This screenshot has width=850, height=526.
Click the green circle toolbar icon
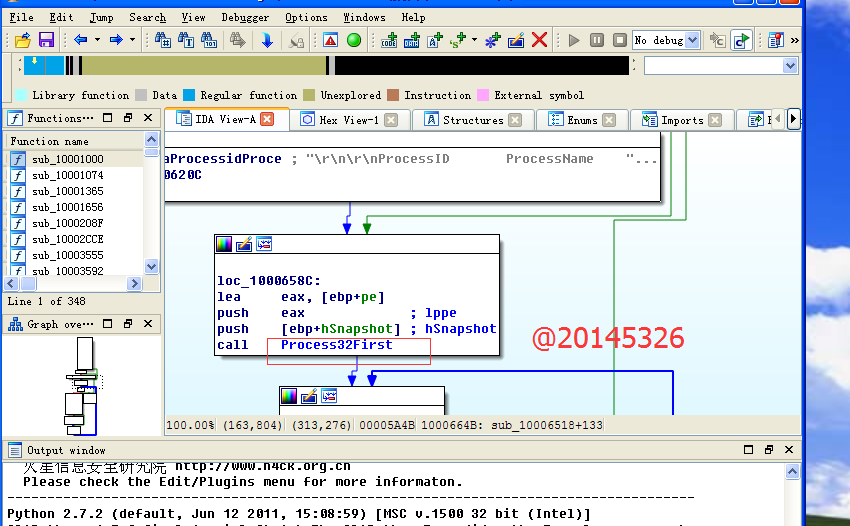353,40
